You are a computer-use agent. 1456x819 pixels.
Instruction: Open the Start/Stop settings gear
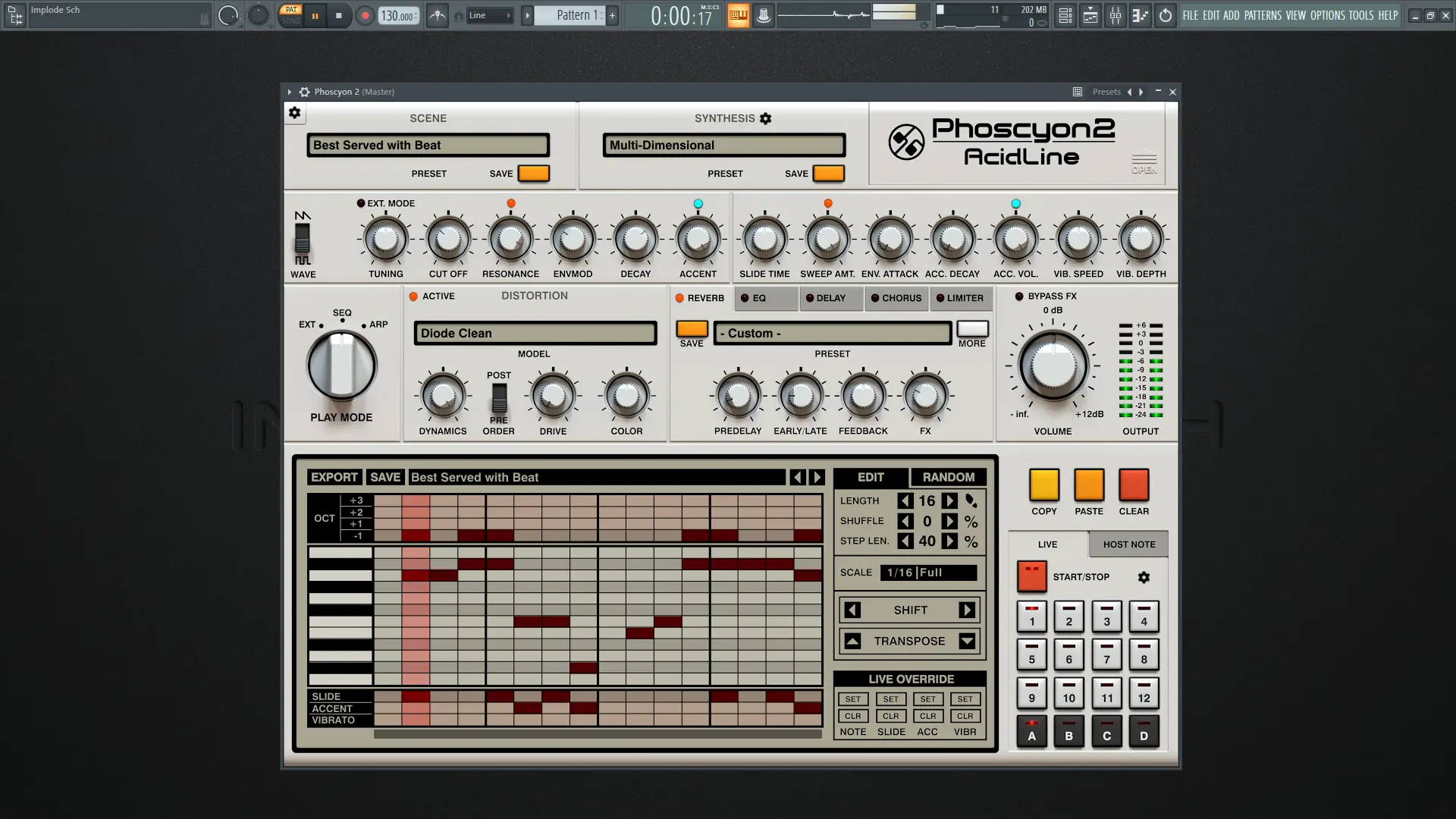point(1144,577)
